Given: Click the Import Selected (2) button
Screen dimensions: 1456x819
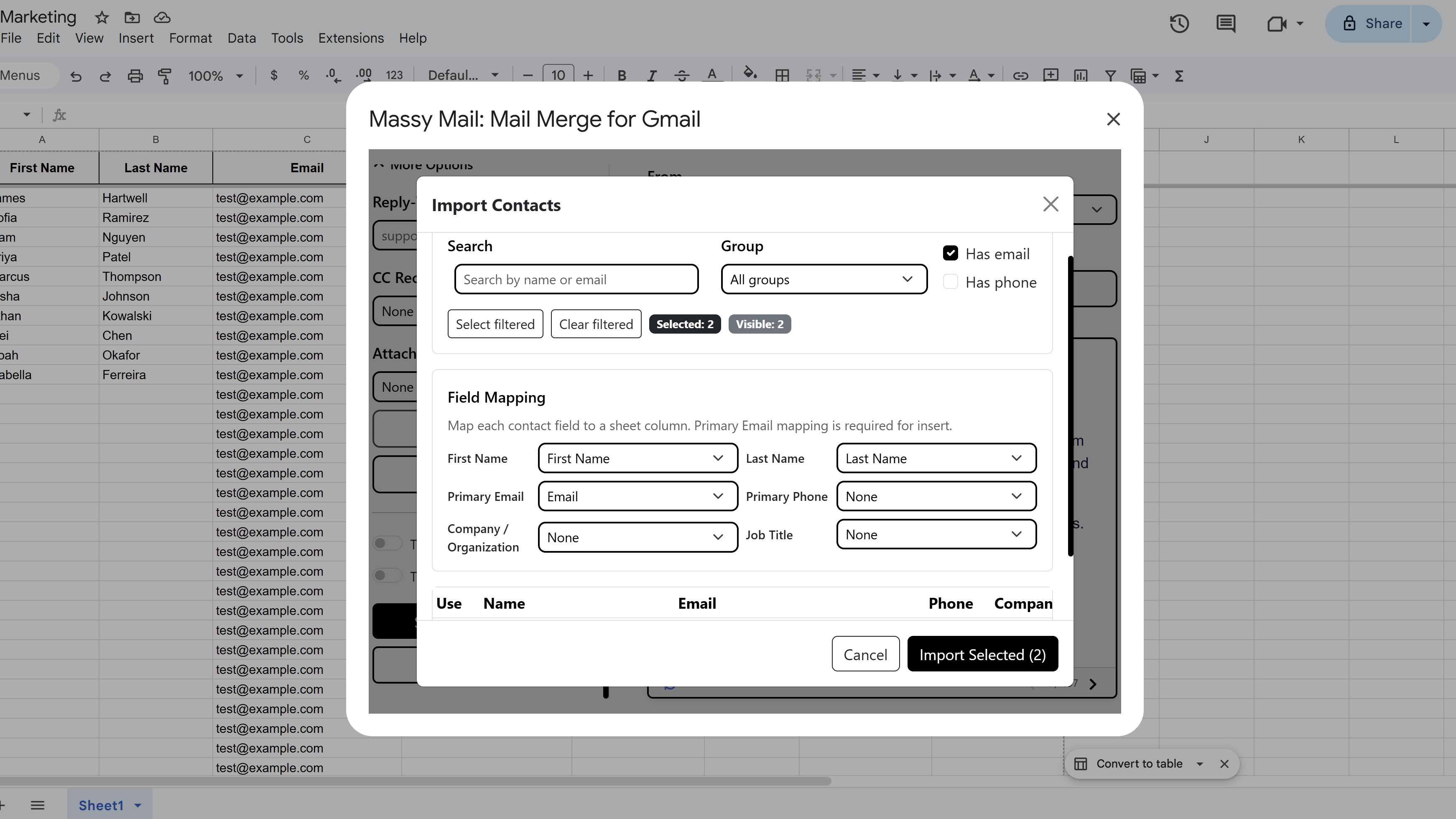Looking at the screenshot, I should 982,653.
